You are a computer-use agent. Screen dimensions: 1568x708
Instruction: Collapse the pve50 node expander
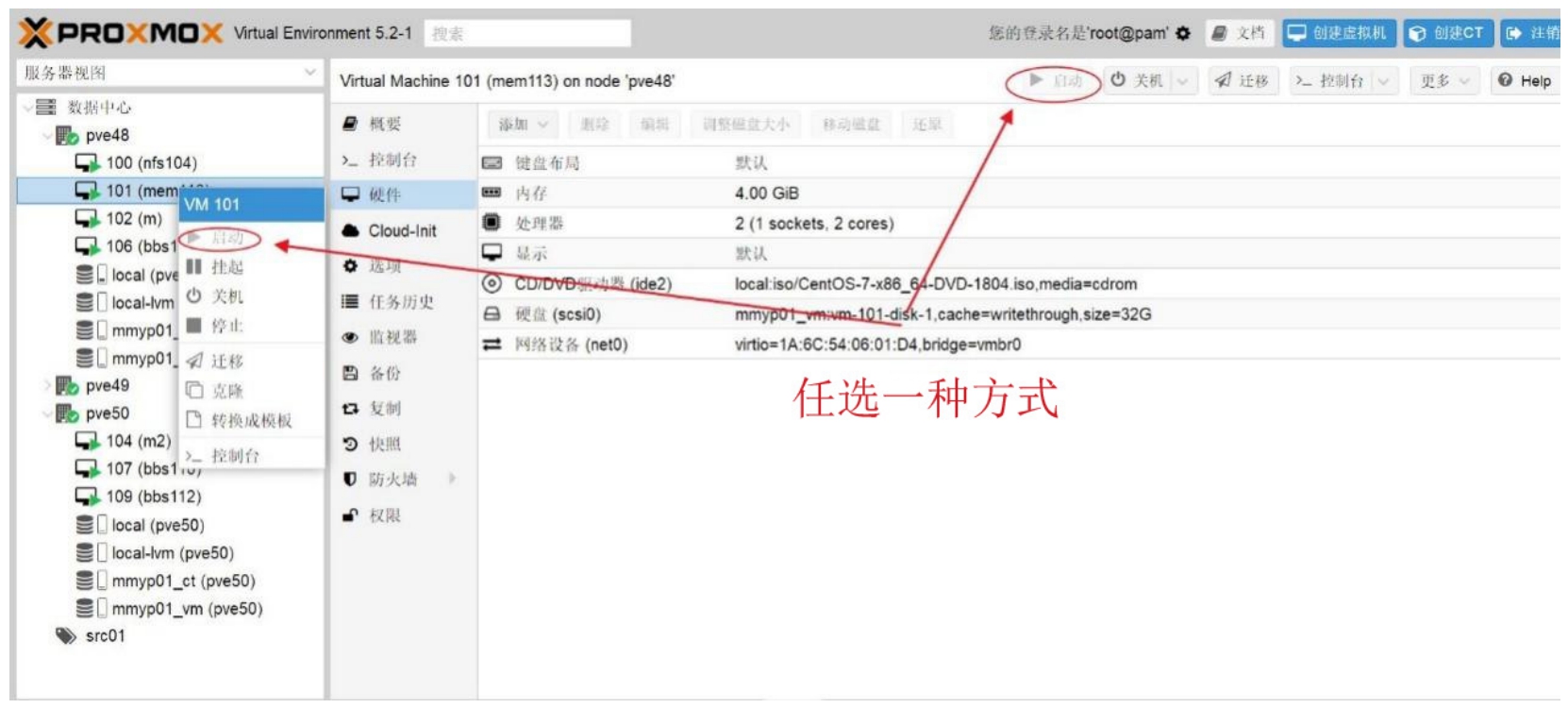click(x=47, y=413)
